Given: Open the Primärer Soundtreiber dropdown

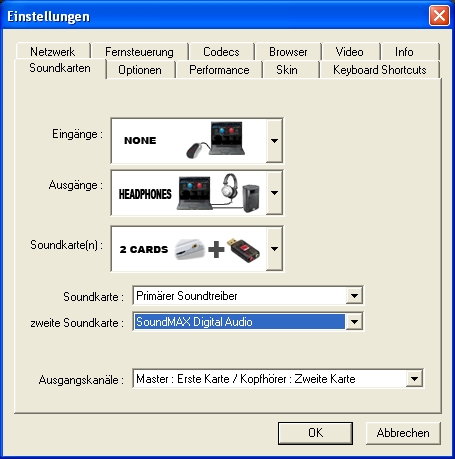Looking at the screenshot, I should [x=354, y=296].
